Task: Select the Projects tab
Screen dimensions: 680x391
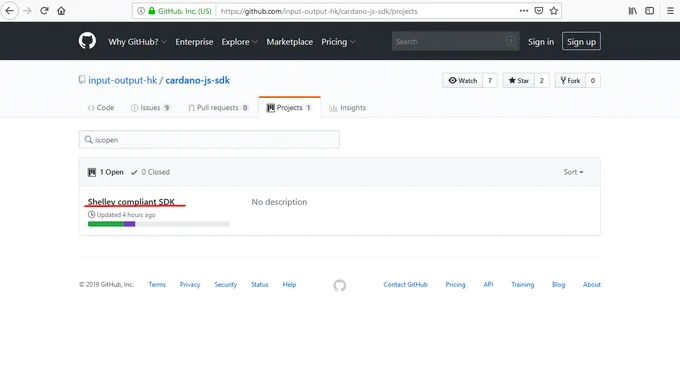Action: pyautogui.click(x=289, y=108)
